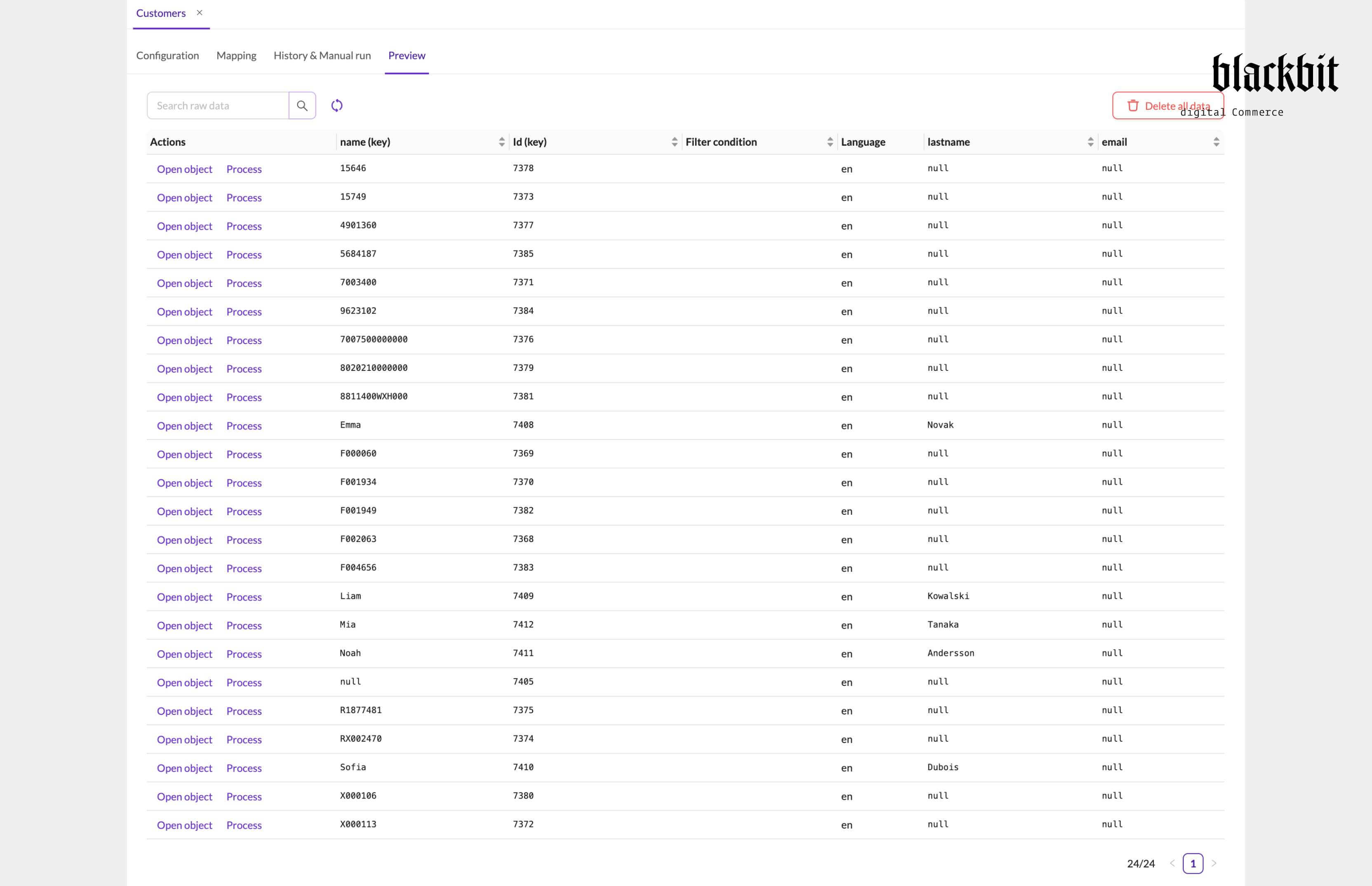
Task: Process the Emma row
Action: coord(244,426)
